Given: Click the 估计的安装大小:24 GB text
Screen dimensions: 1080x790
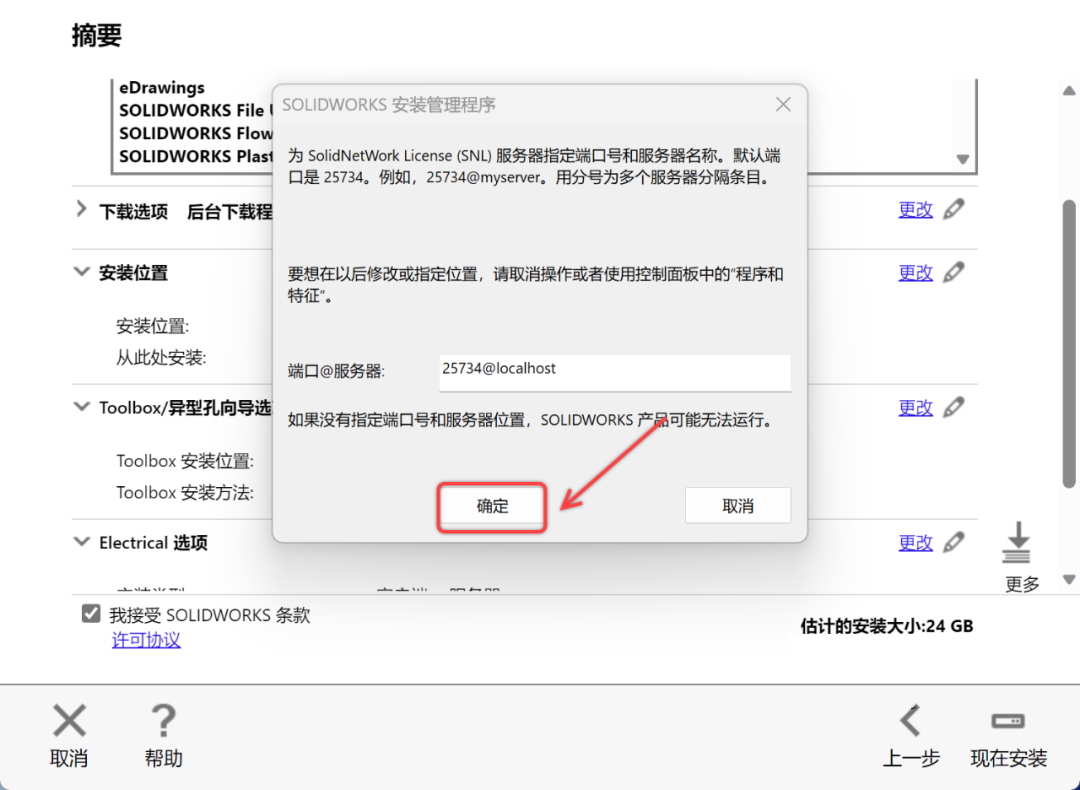Looking at the screenshot, I should coord(886,626).
